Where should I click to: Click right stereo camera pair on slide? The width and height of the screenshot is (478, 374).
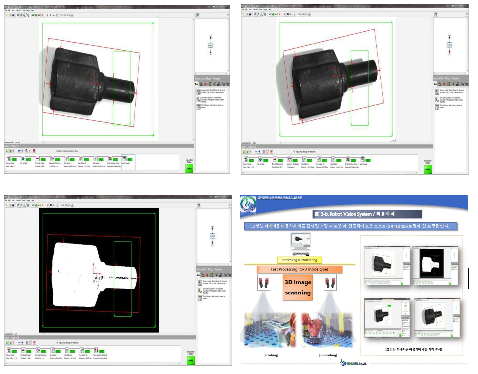(331, 283)
